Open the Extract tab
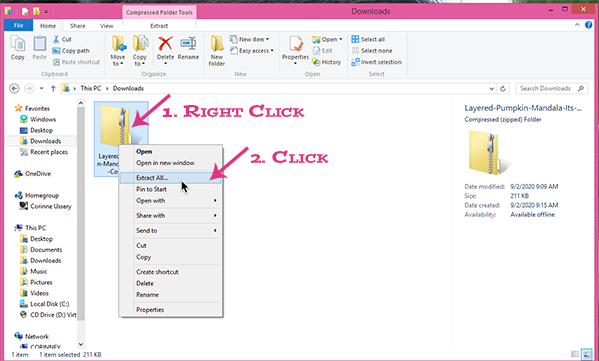 (159, 26)
